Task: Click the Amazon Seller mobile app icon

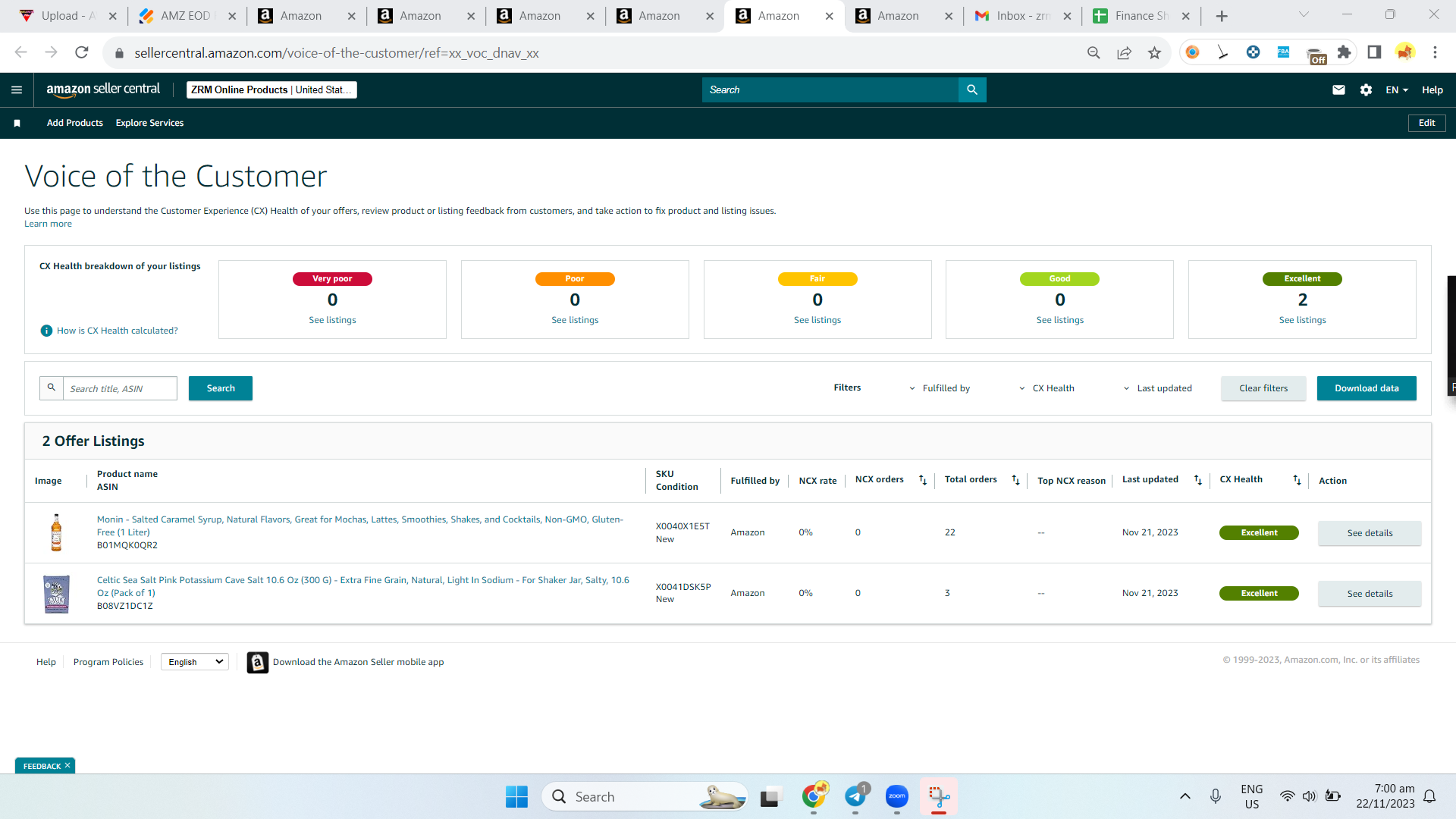Action: pyautogui.click(x=257, y=662)
